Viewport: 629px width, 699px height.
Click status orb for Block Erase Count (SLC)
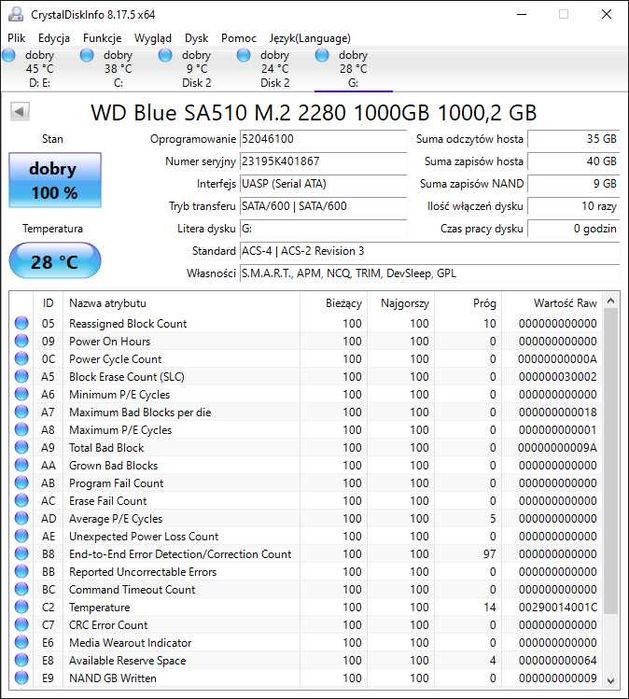21,377
